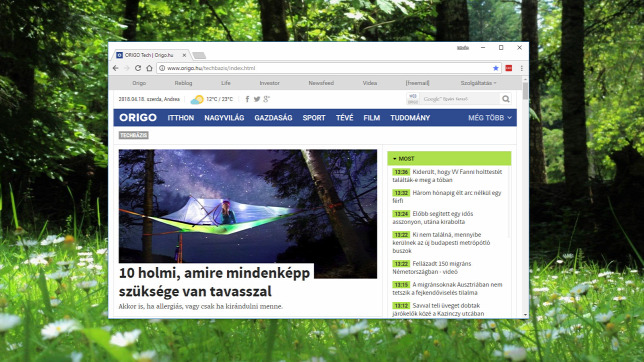Collapse the MOST news panel header
This screenshot has width=644, height=362.
click(x=449, y=158)
